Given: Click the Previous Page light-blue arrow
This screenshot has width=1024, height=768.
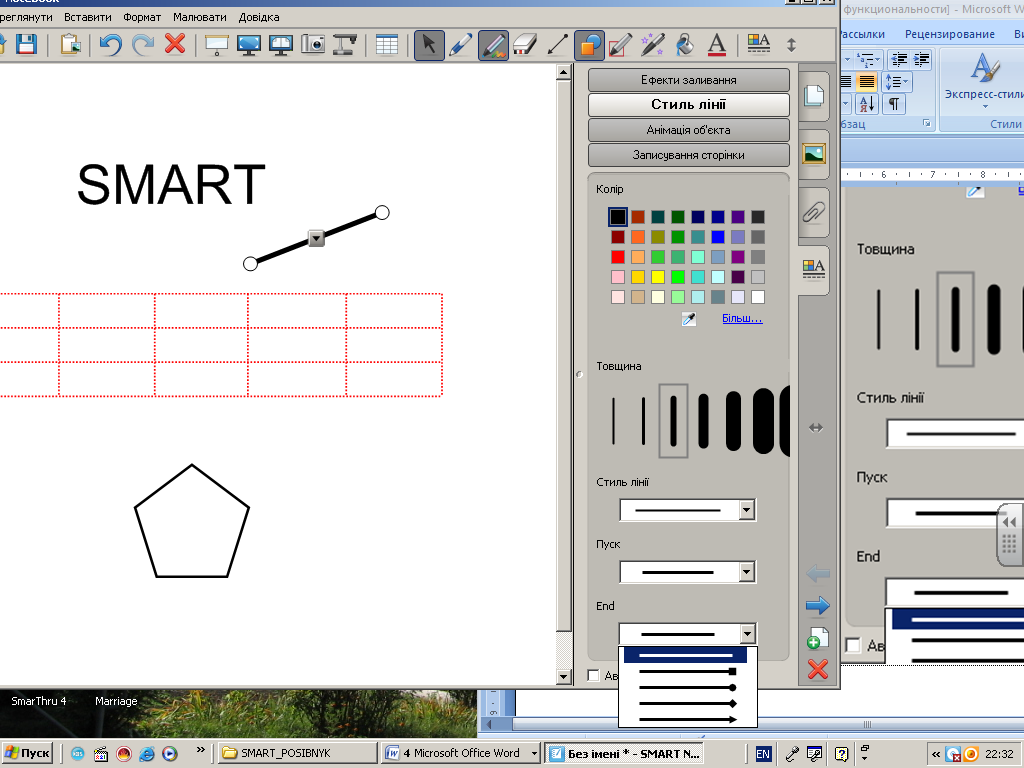Looking at the screenshot, I should (818, 574).
